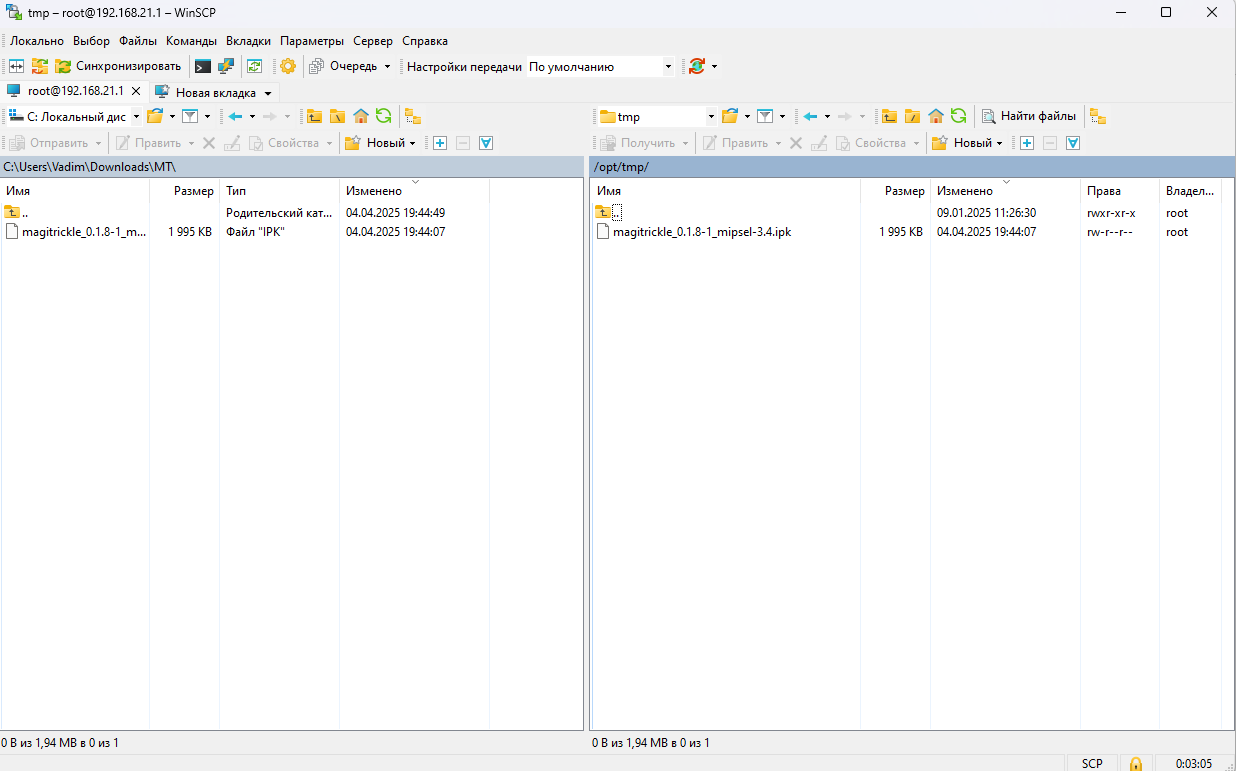This screenshot has width=1236, height=771.
Task: Click Новый button in remote panel
Action: tap(961, 143)
